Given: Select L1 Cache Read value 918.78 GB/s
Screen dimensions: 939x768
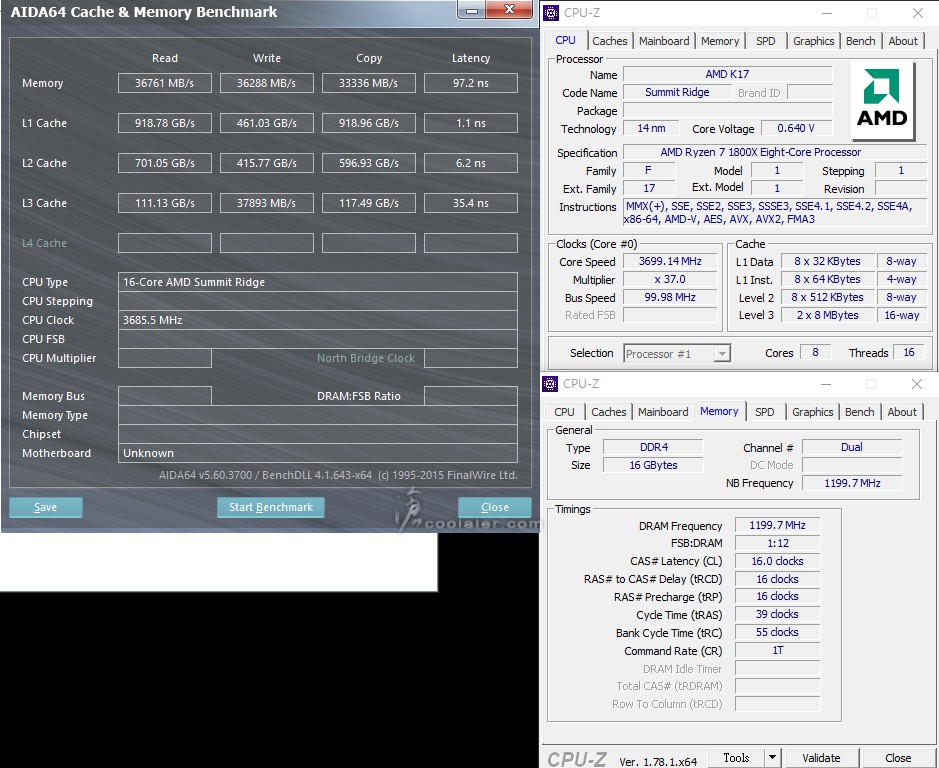Looking at the screenshot, I should tap(165, 123).
